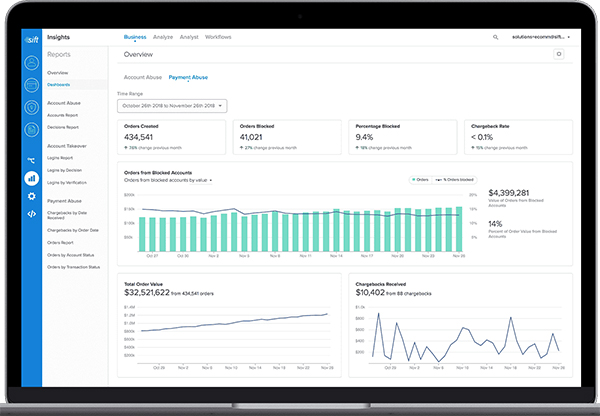Select the Account Abuse tab
The height and width of the screenshot is (416, 600).
pos(143,77)
